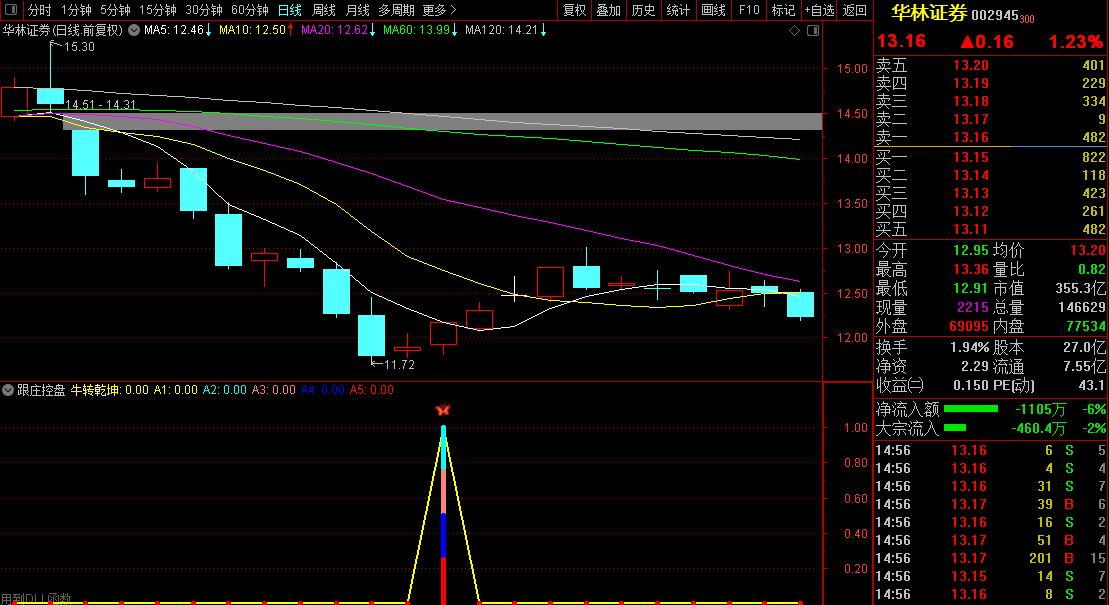Open the 画线 drawing tools

[x=713, y=10]
